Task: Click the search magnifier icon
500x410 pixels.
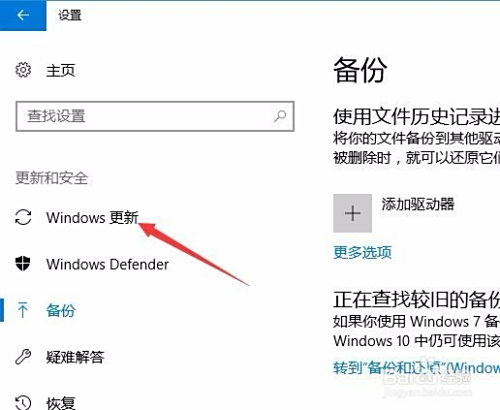Action: coord(280,116)
